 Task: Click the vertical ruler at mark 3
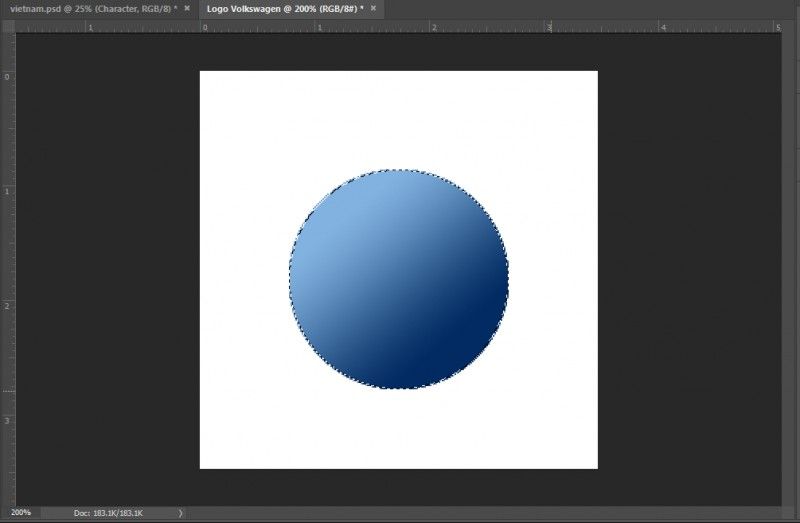coord(6,420)
